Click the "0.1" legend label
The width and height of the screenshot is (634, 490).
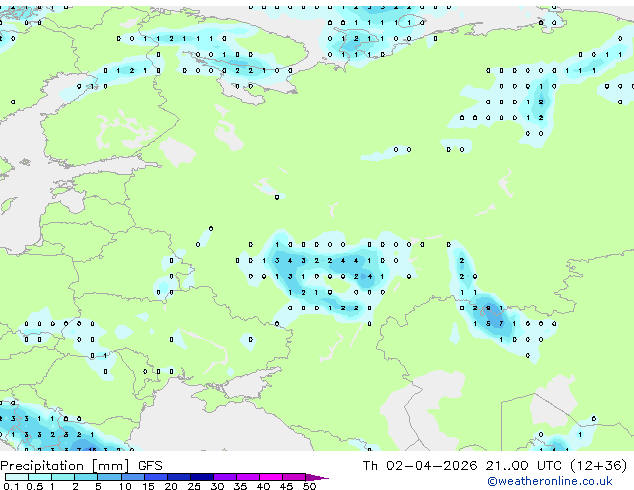tap(11, 486)
